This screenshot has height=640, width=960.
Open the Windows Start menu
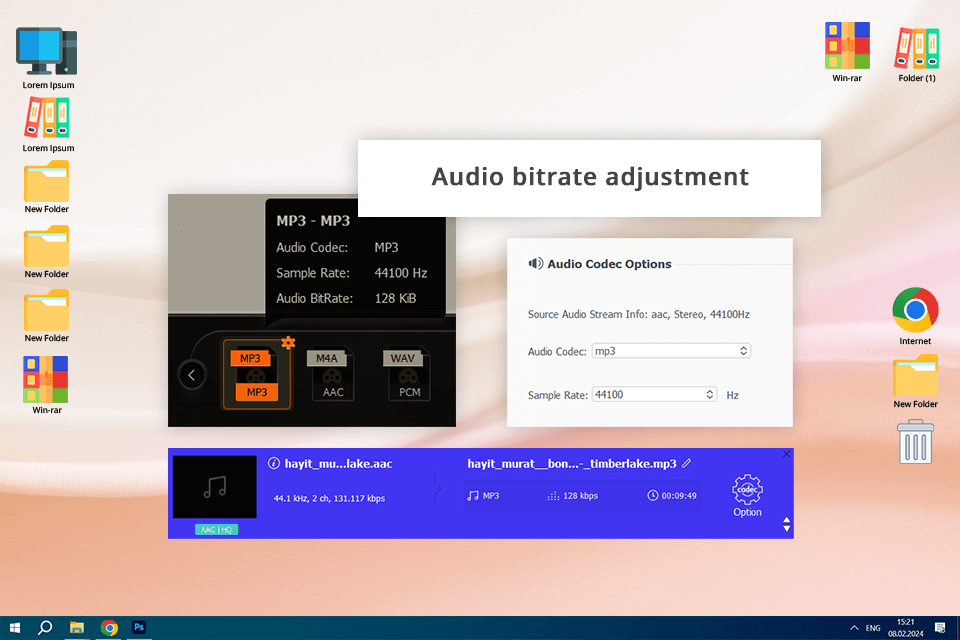pos(15,628)
